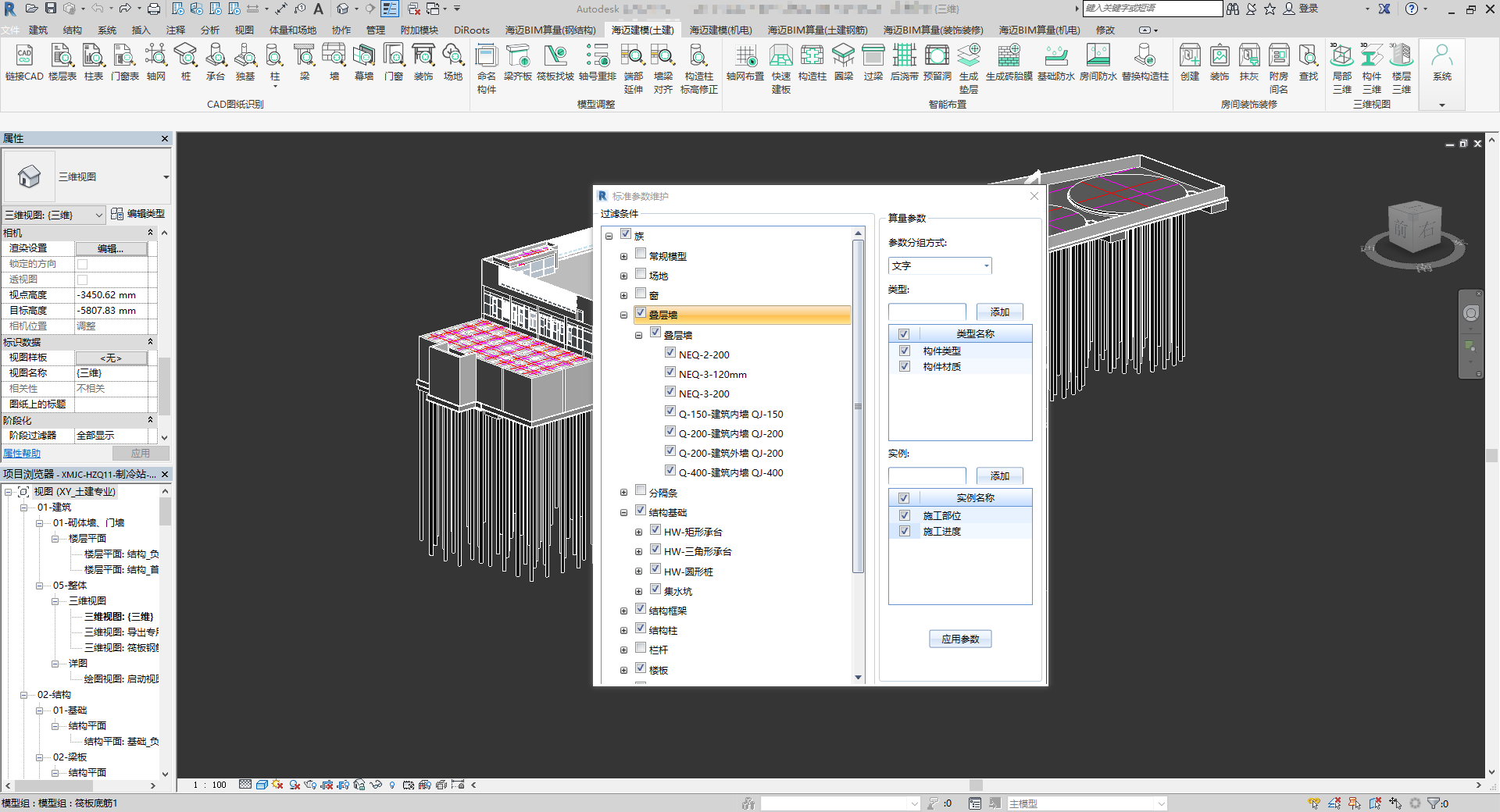
Task: Uncheck the NEQ-2-200 checkbox
Action: [670, 352]
